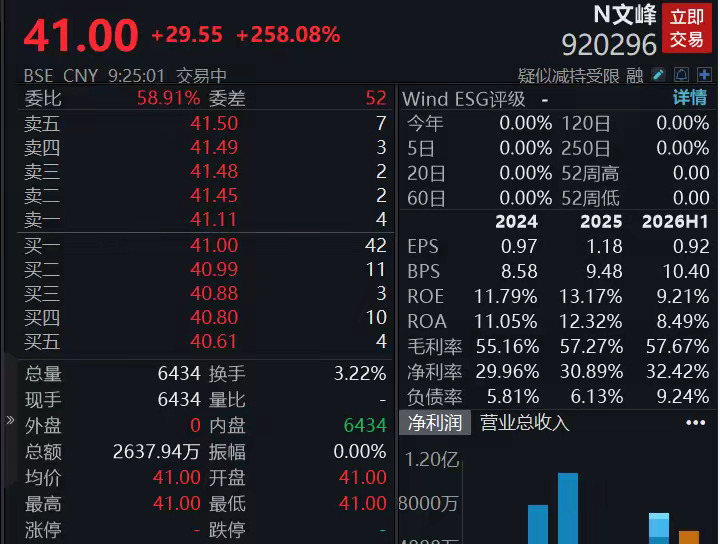The height and width of the screenshot is (544, 720).
Task: Open the 详情 ESG details link
Action: 689,97
